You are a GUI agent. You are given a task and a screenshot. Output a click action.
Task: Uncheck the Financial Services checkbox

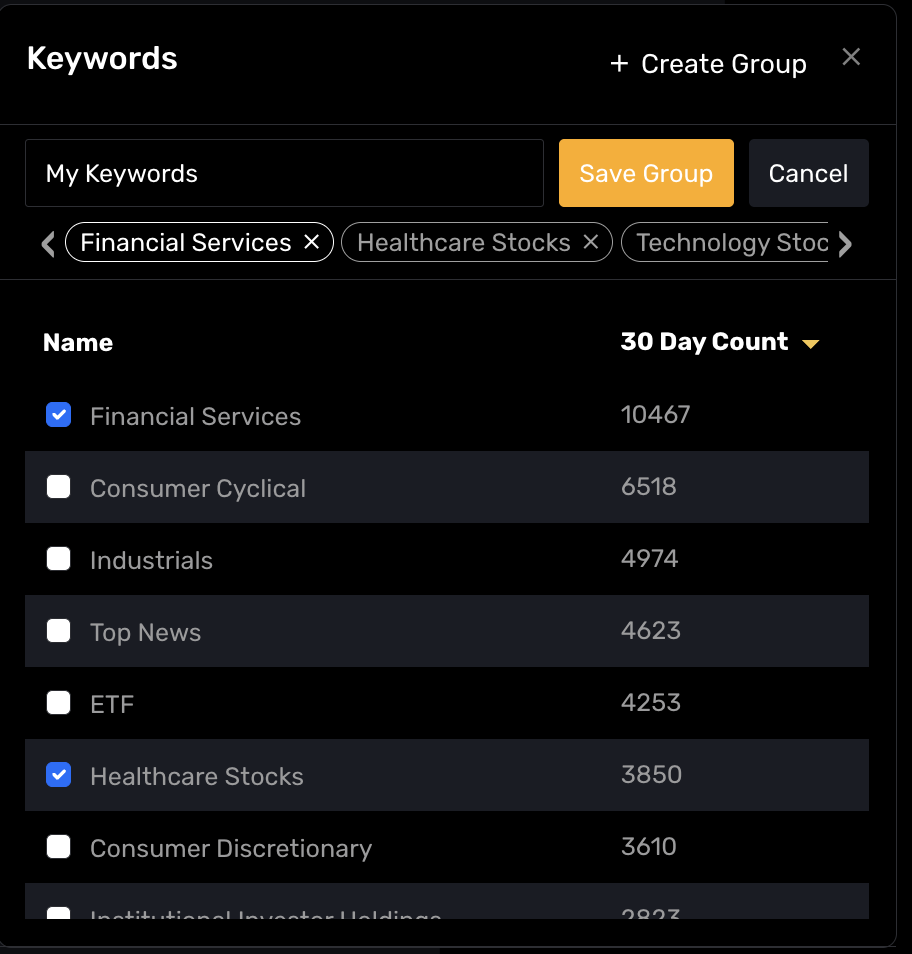pyautogui.click(x=59, y=415)
